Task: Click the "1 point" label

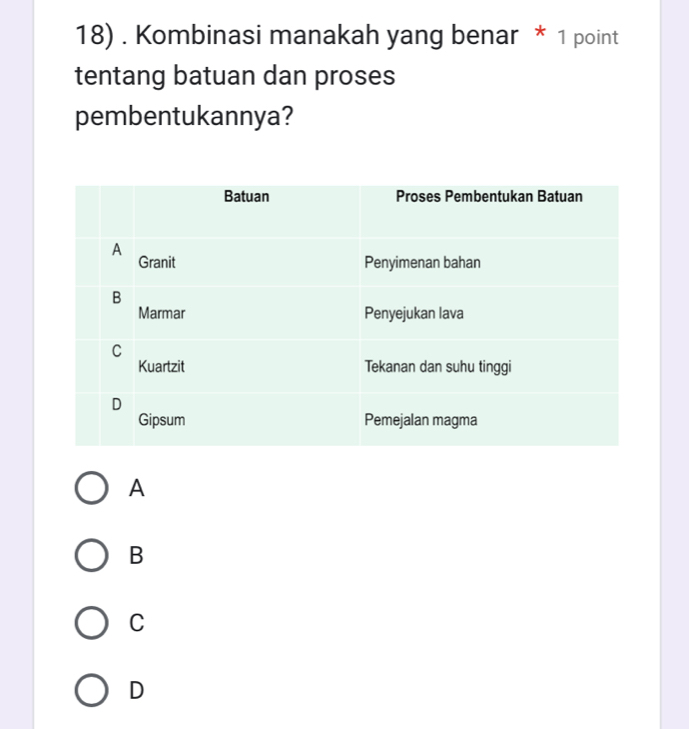Action: (589, 38)
